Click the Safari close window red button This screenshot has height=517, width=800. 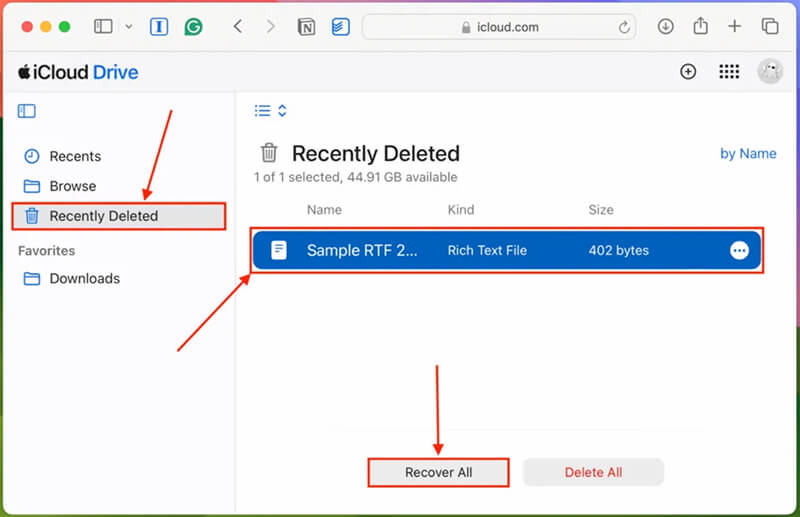click(27, 27)
